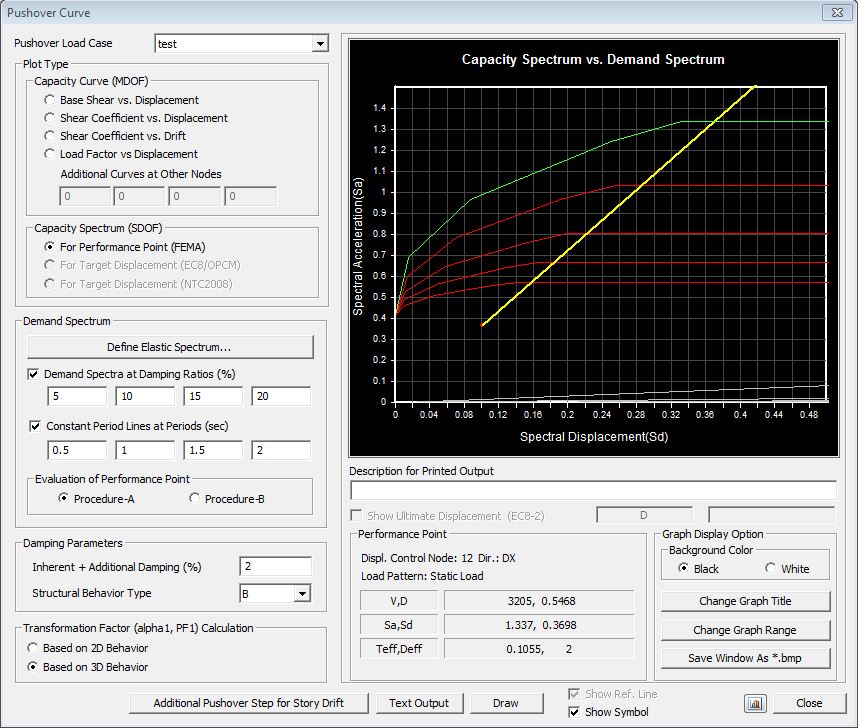Select Procedure-B for performance point evaluation

tap(194, 498)
